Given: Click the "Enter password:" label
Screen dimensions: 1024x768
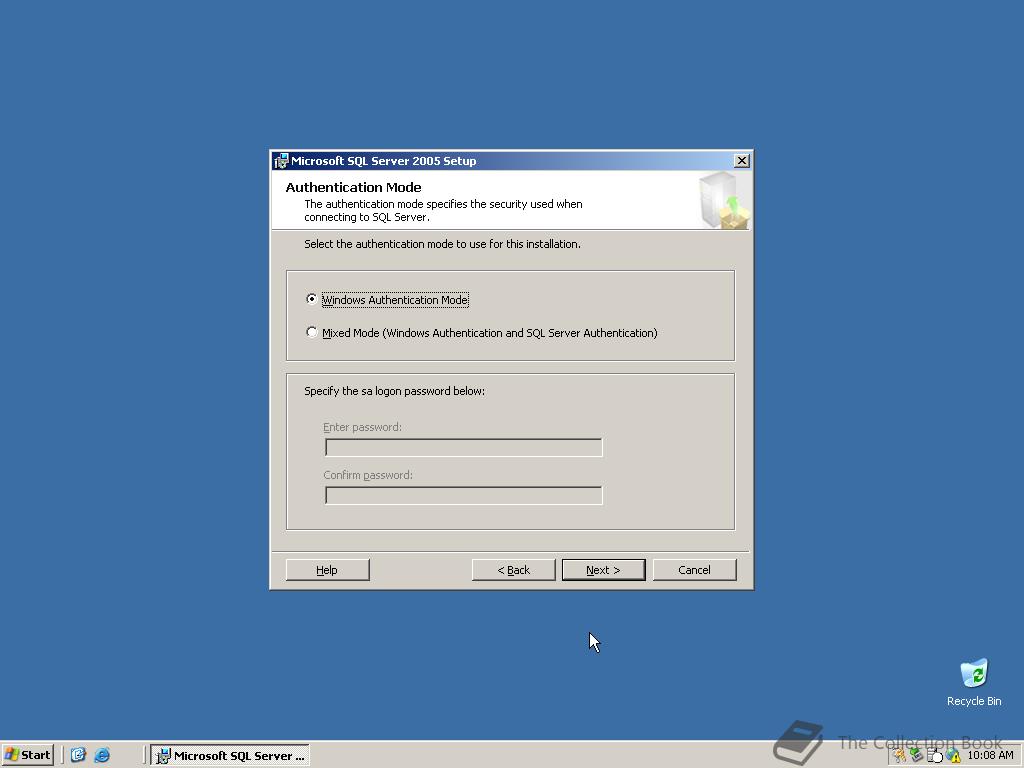Looking at the screenshot, I should click(362, 427).
